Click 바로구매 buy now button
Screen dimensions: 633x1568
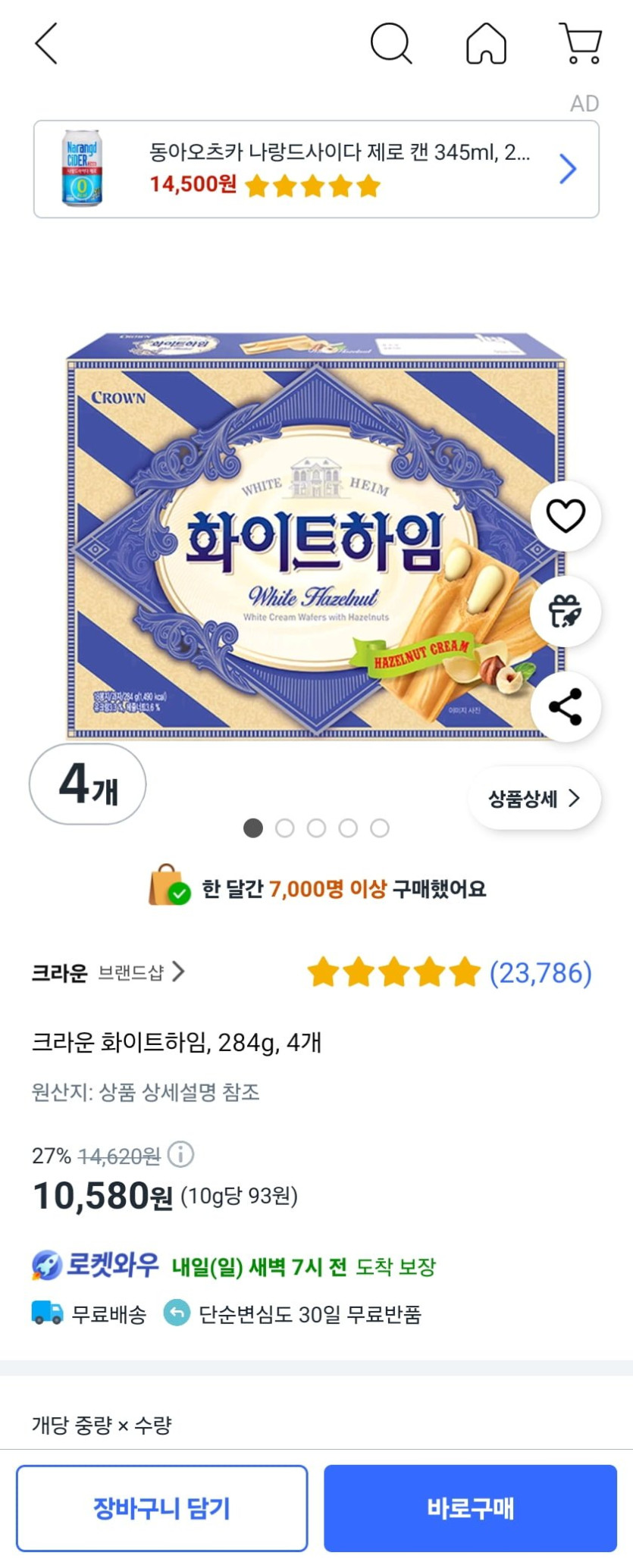(x=471, y=1508)
